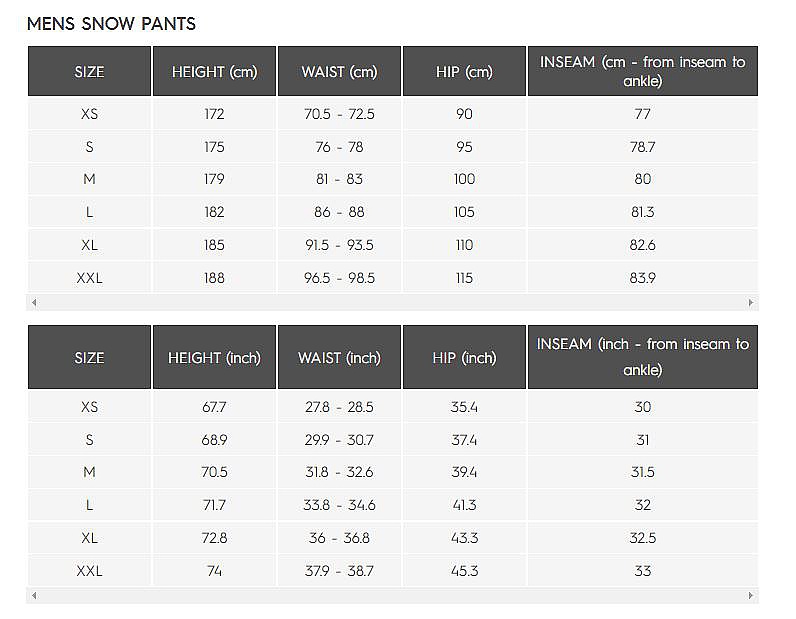Screen dimensions: 796x619
Task: Click the HIP (cm) column header
Action: click(464, 72)
